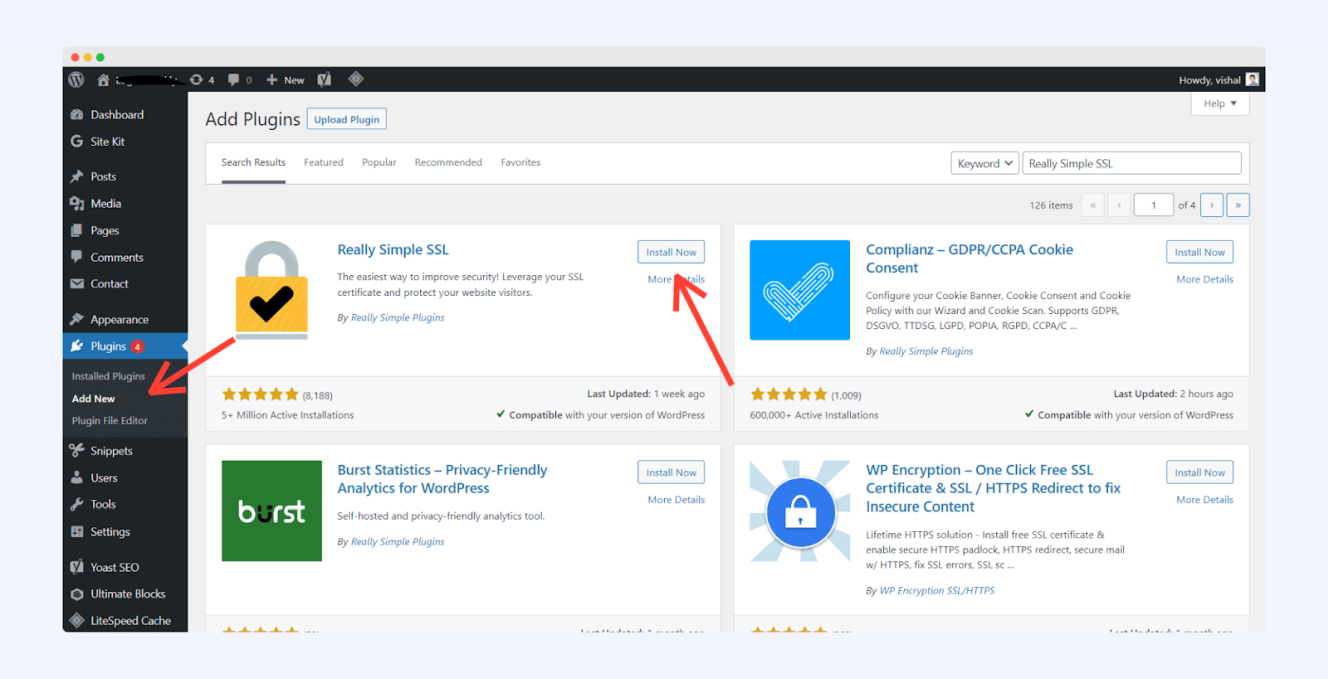View More Details for Burst Statistics
The width and height of the screenshot is (1328, 679).
676,499
